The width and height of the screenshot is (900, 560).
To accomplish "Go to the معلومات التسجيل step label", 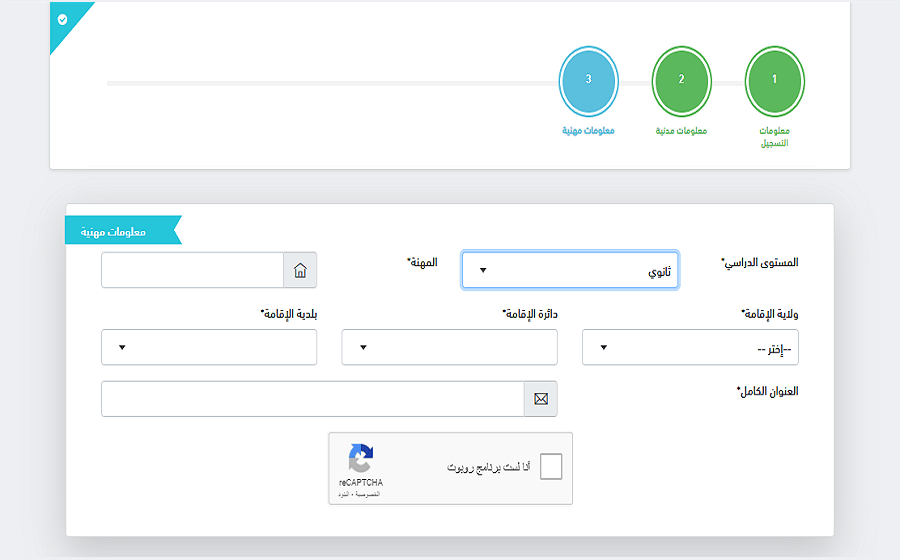I will click(x=774, y=137).
